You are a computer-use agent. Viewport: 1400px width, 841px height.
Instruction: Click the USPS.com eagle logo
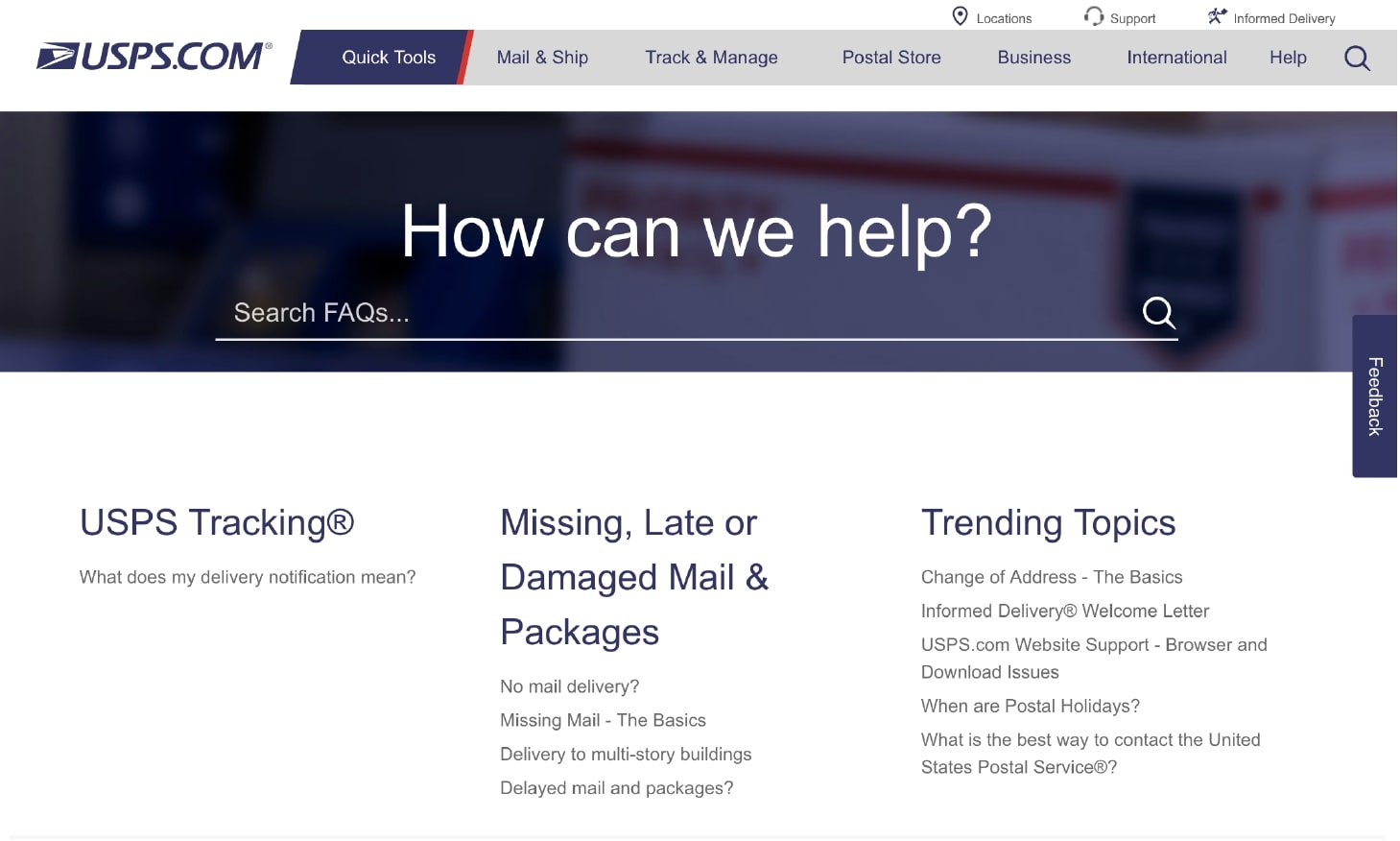click(x=154, y=57)
